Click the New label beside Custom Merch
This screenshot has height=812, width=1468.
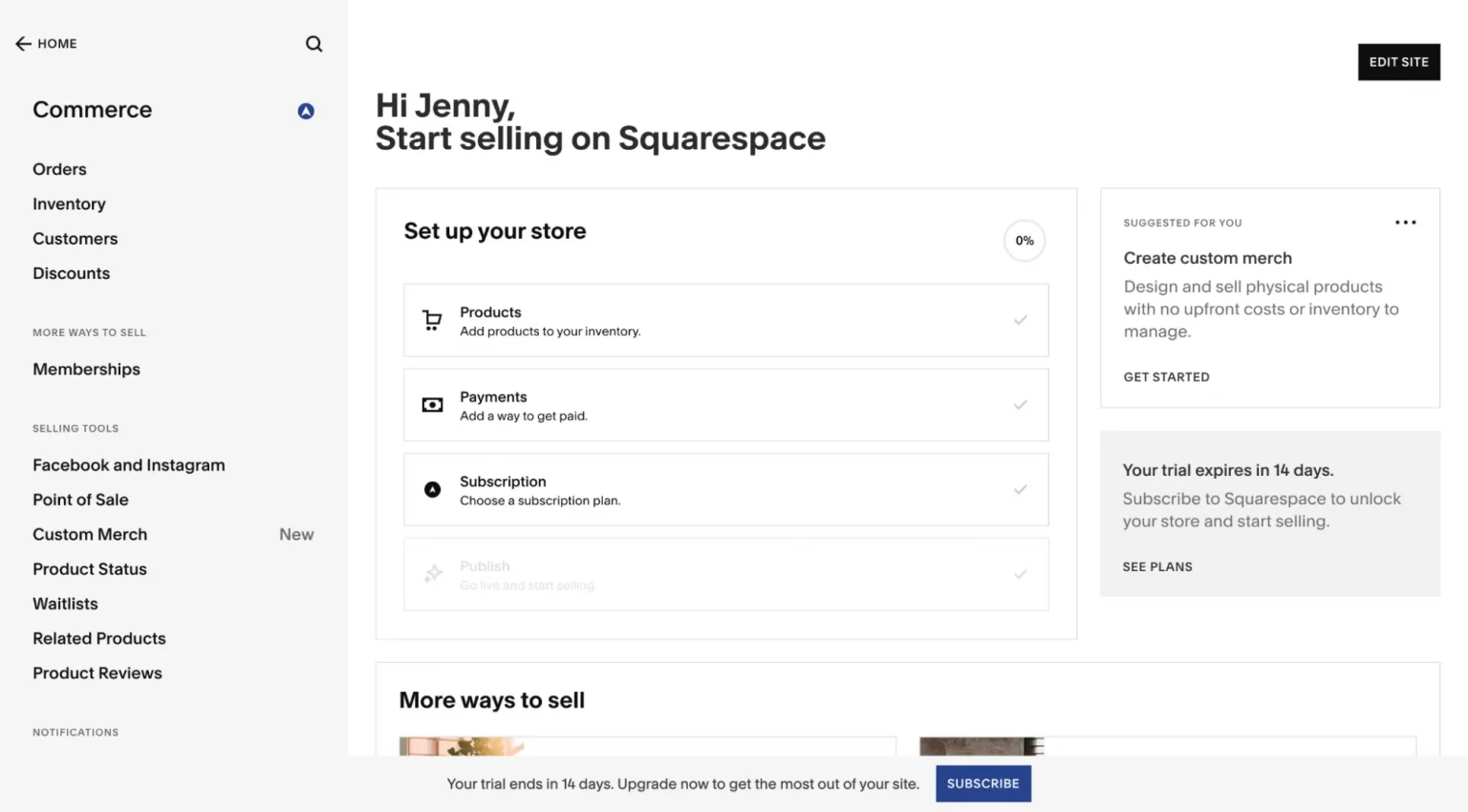(296, 535)
